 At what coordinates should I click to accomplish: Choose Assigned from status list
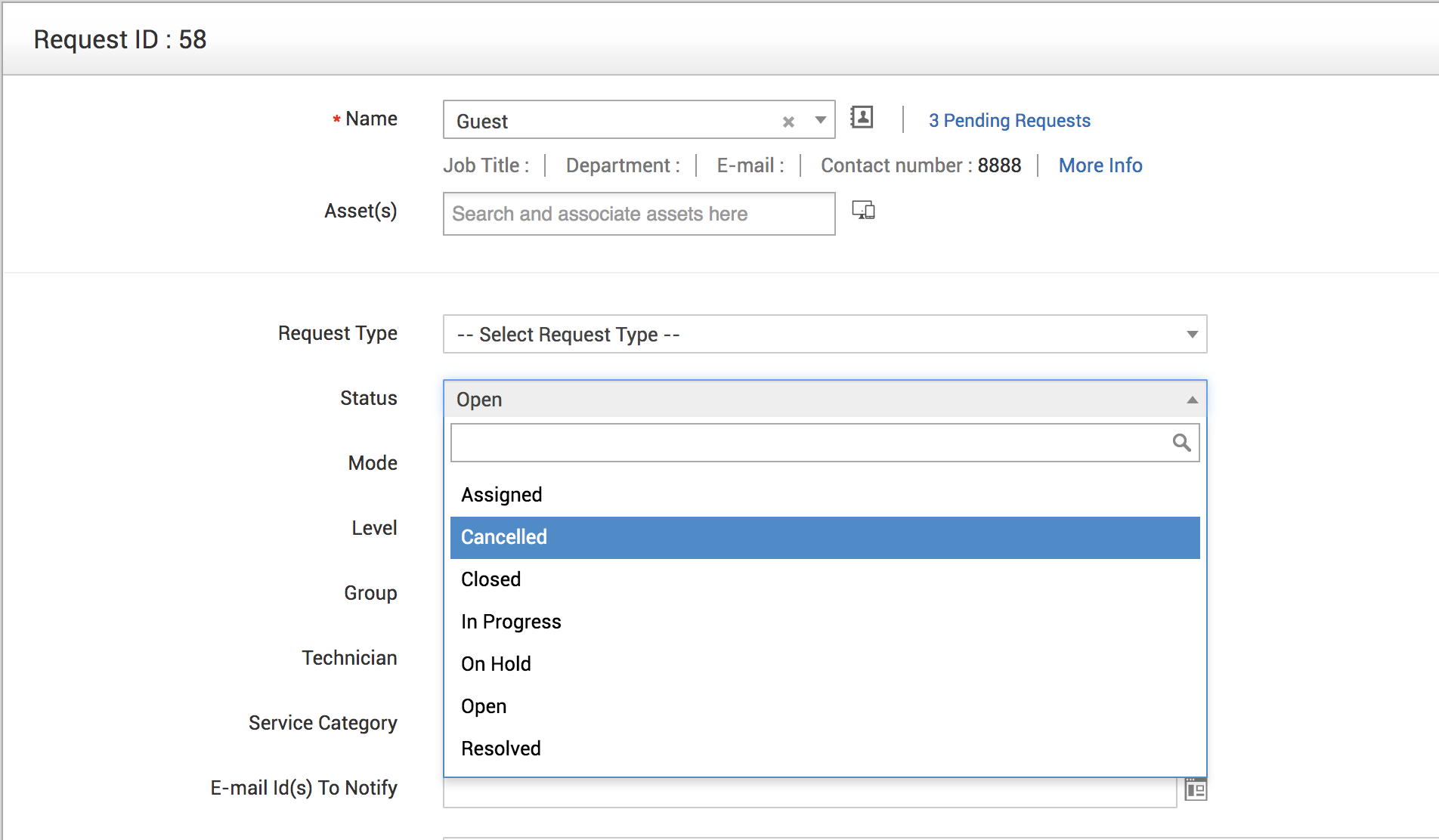825,495
